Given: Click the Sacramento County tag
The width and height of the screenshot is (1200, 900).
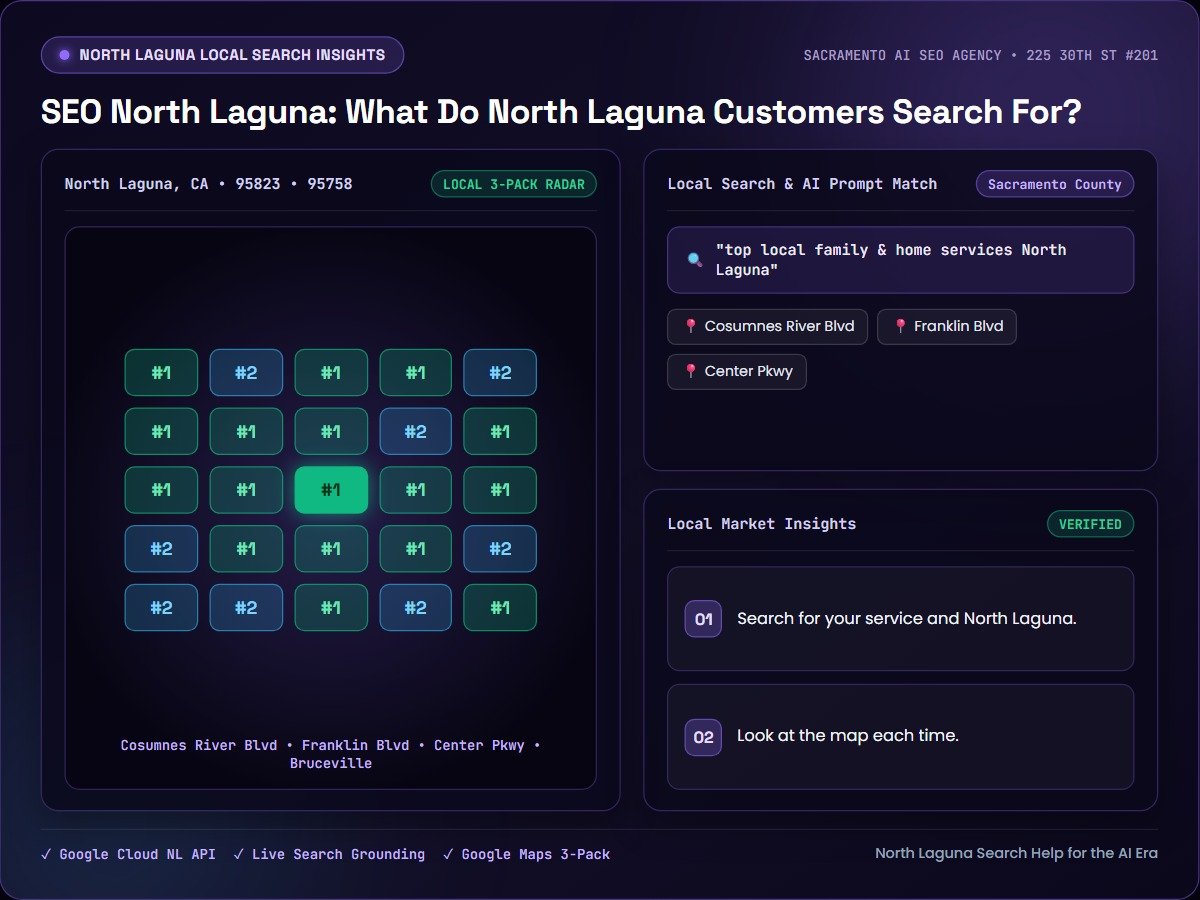Looking at the screenshot, I should pos(1055,184).
